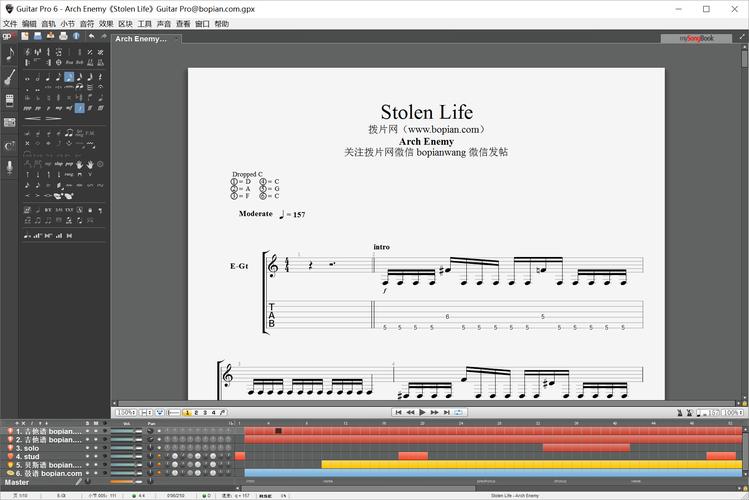Mute track 4 stud
Viewport: 749px width, 500px height.
[96, 457]
